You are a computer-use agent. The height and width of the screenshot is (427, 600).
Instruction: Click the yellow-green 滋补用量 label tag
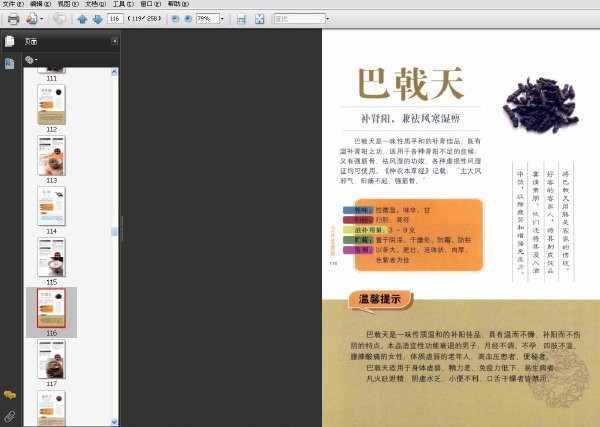[366, 230]
